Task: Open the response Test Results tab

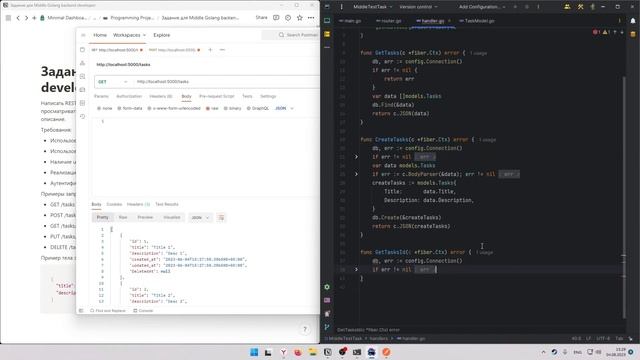Action: [x=167, y=204]
